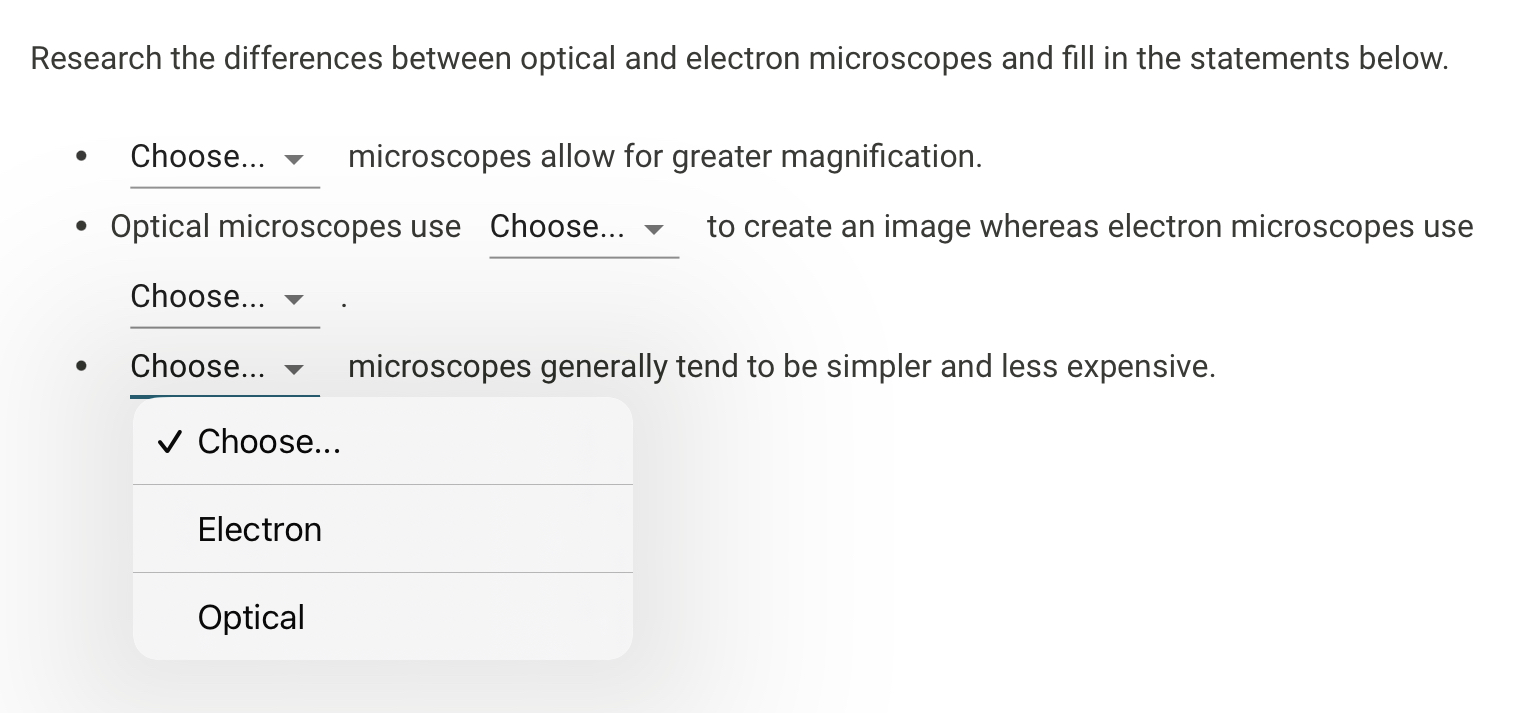Click the arrow beside Choose... in the second statement
The width and height of the screenshot is (1537, 713).
pyautogui.click(x=653, y=229)
